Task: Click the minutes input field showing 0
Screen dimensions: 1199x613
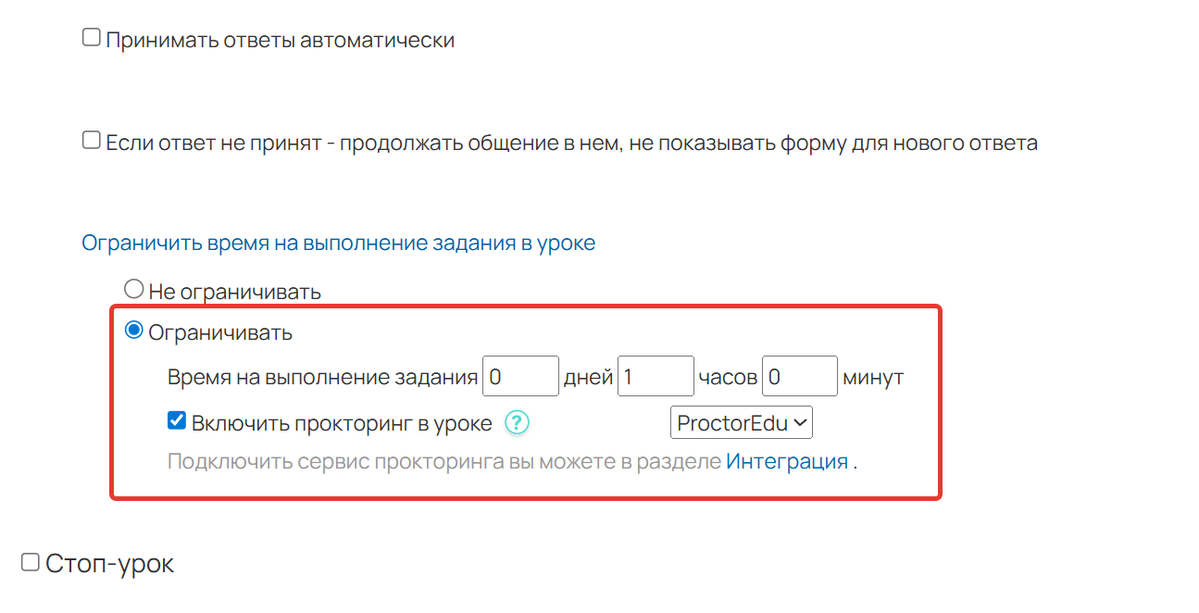Action: pos(799,375)
